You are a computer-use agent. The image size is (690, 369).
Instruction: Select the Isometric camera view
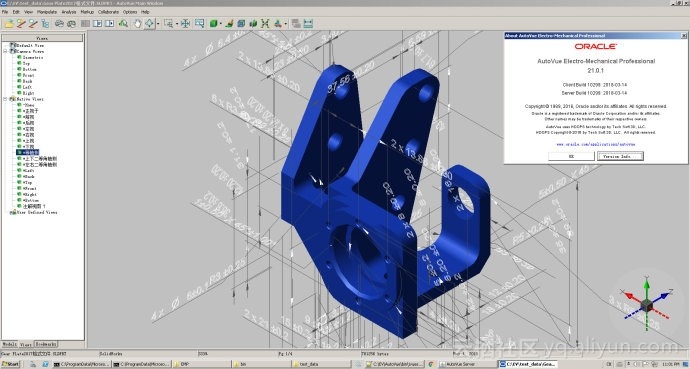[33, 57]
